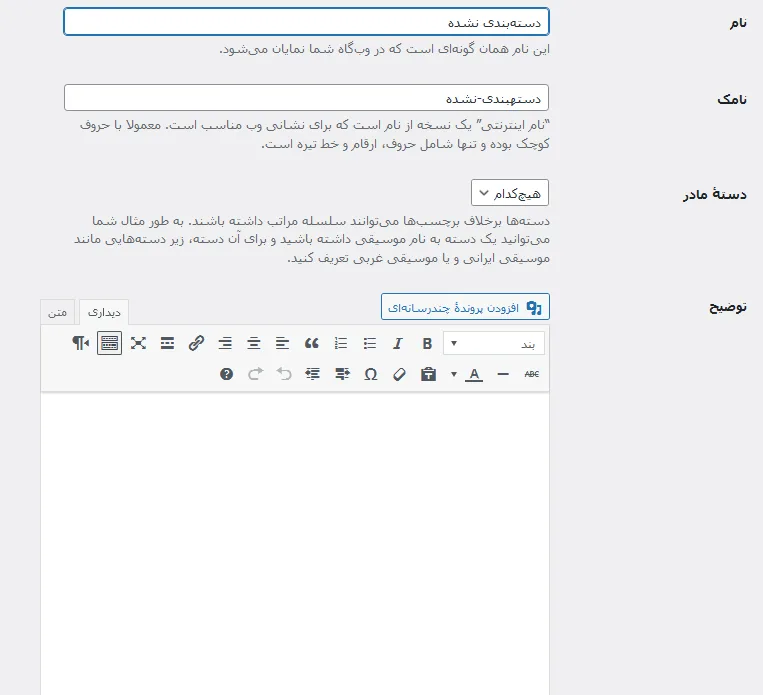
Task: Switch to the متن text tab
Action: [x=57, y=312]
